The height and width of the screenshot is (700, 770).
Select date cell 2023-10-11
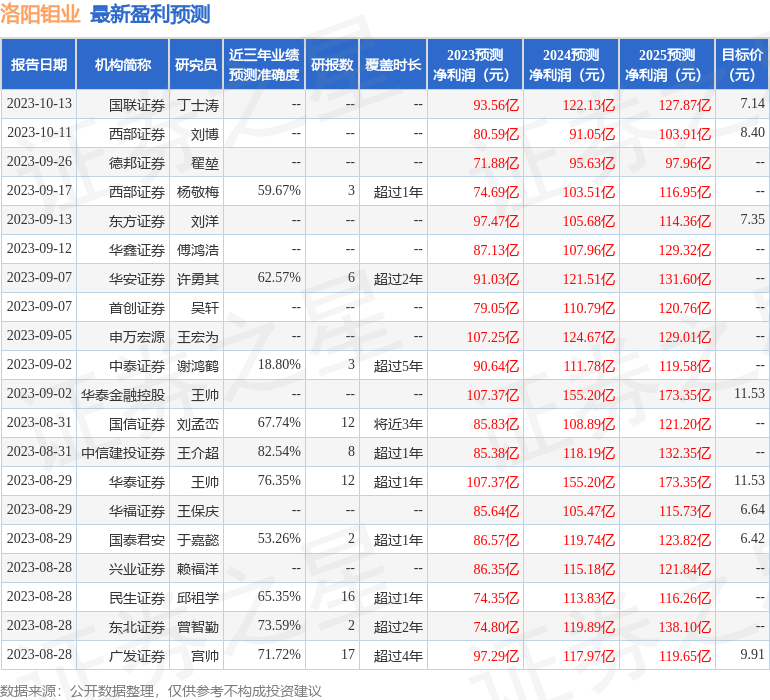[39, 133]
